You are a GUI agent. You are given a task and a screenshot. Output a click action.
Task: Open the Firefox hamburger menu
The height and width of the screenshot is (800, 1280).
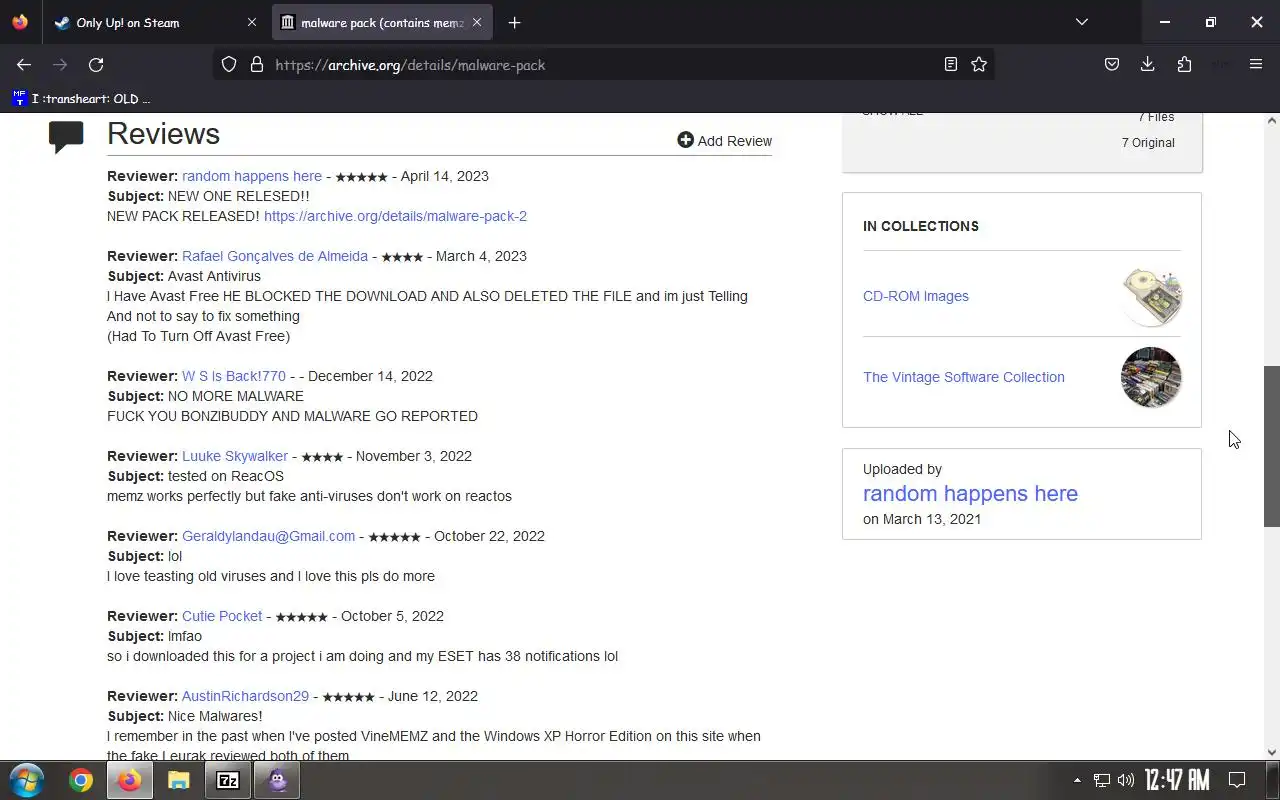tap(1256, 64)
